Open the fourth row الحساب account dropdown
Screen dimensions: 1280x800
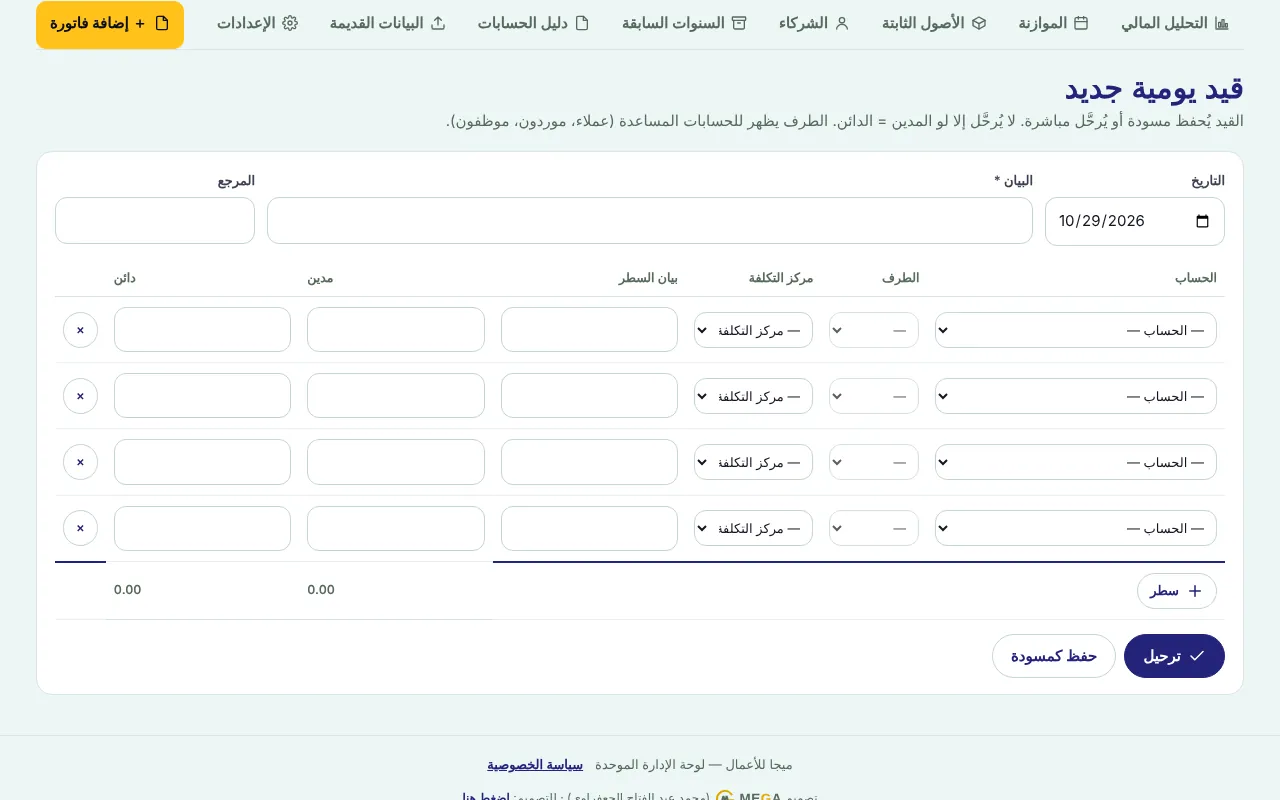tap(1076, 528)
